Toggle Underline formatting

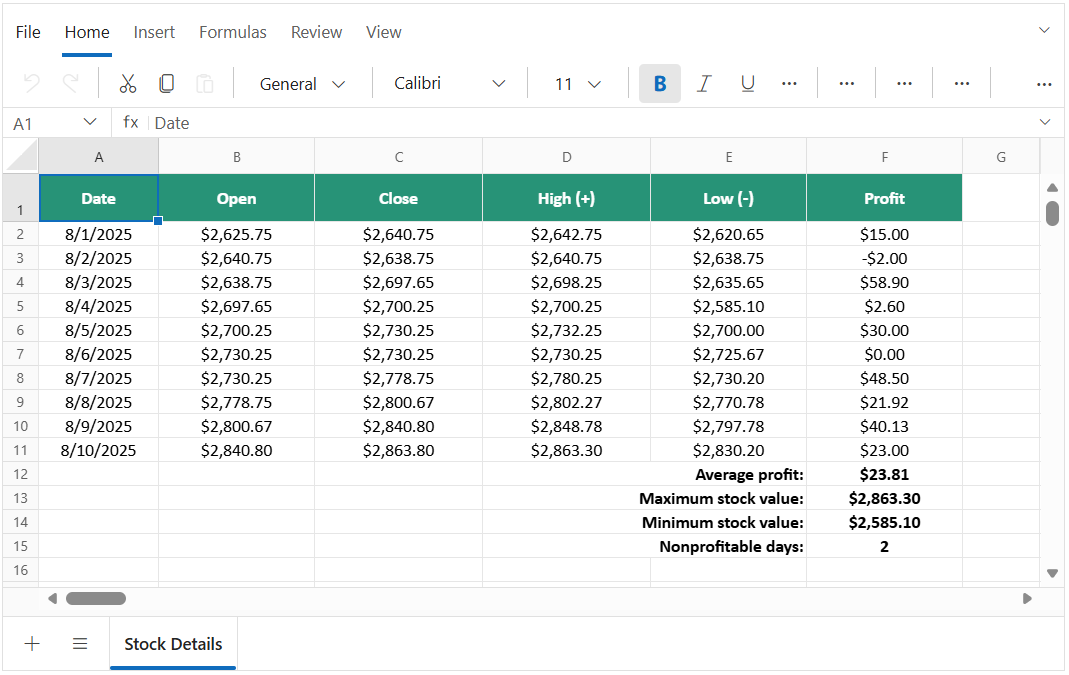pyautogui.click(x=747, y=83)
